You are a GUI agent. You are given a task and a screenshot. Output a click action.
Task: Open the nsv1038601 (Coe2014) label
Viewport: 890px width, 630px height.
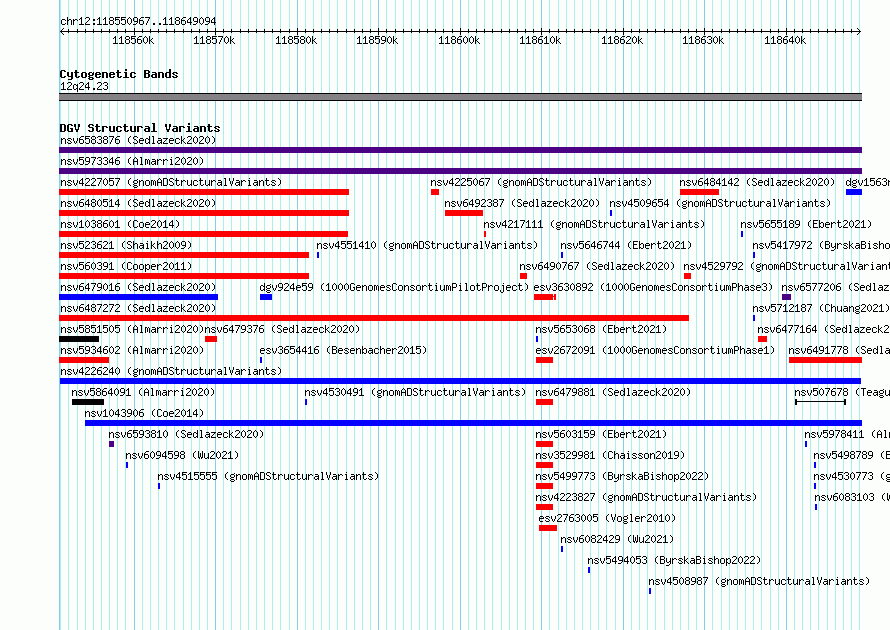[120, 224]
